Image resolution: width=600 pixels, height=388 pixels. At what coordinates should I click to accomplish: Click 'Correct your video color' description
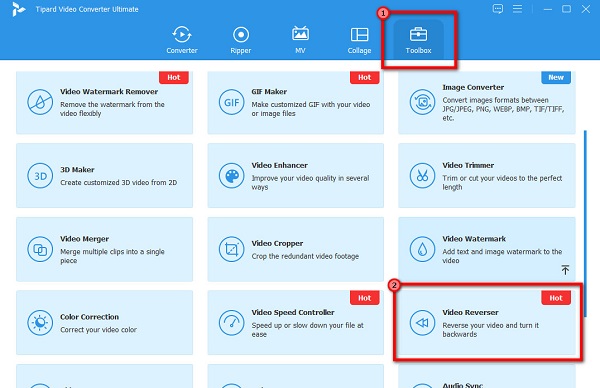point(98,330)
